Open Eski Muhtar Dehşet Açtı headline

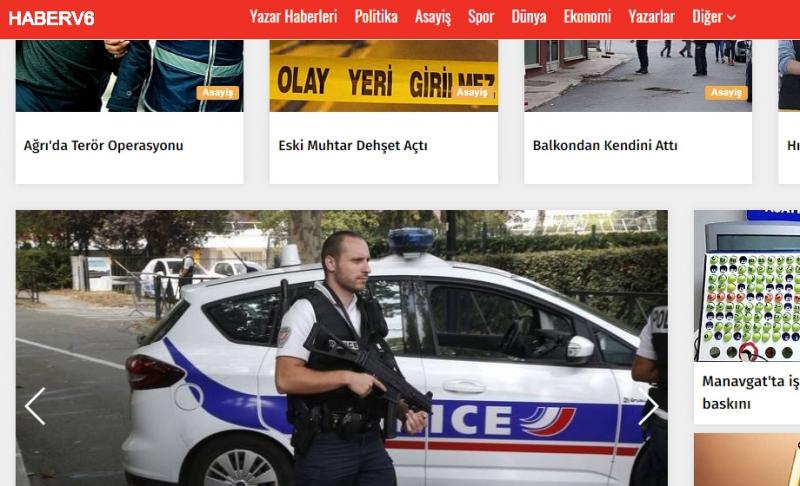tap(353, 146)
